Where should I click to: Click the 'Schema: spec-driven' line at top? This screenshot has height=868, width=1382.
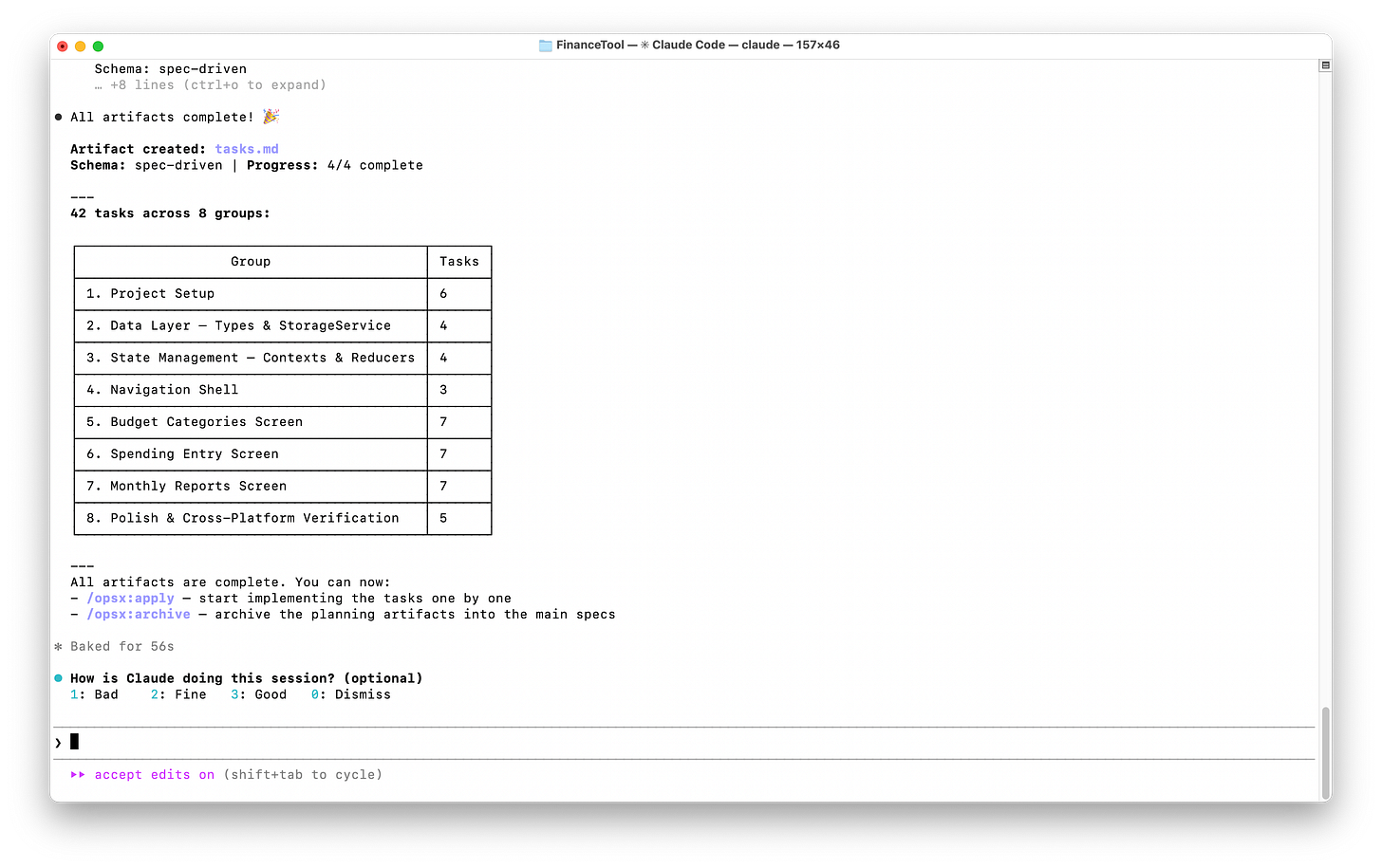pos(171,69)
